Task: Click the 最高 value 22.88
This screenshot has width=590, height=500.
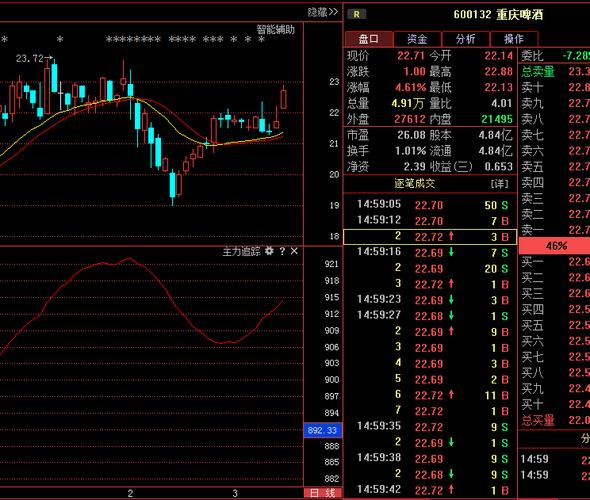Action: coord(499,71)
